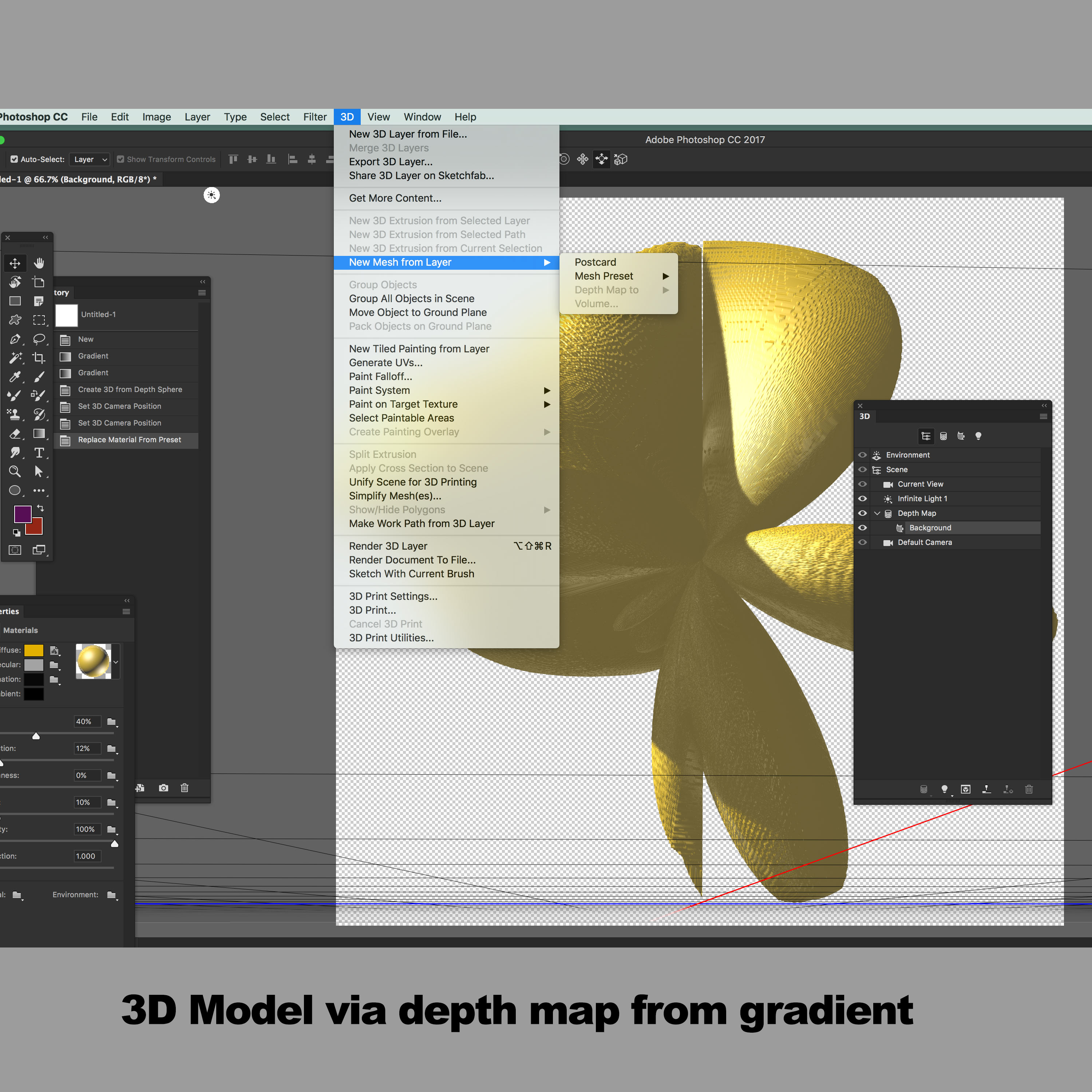This screenshot has width=1092, height=1092.
Task: Uncheck the Auto-Select checkbox
Action: tap(14, 159)
